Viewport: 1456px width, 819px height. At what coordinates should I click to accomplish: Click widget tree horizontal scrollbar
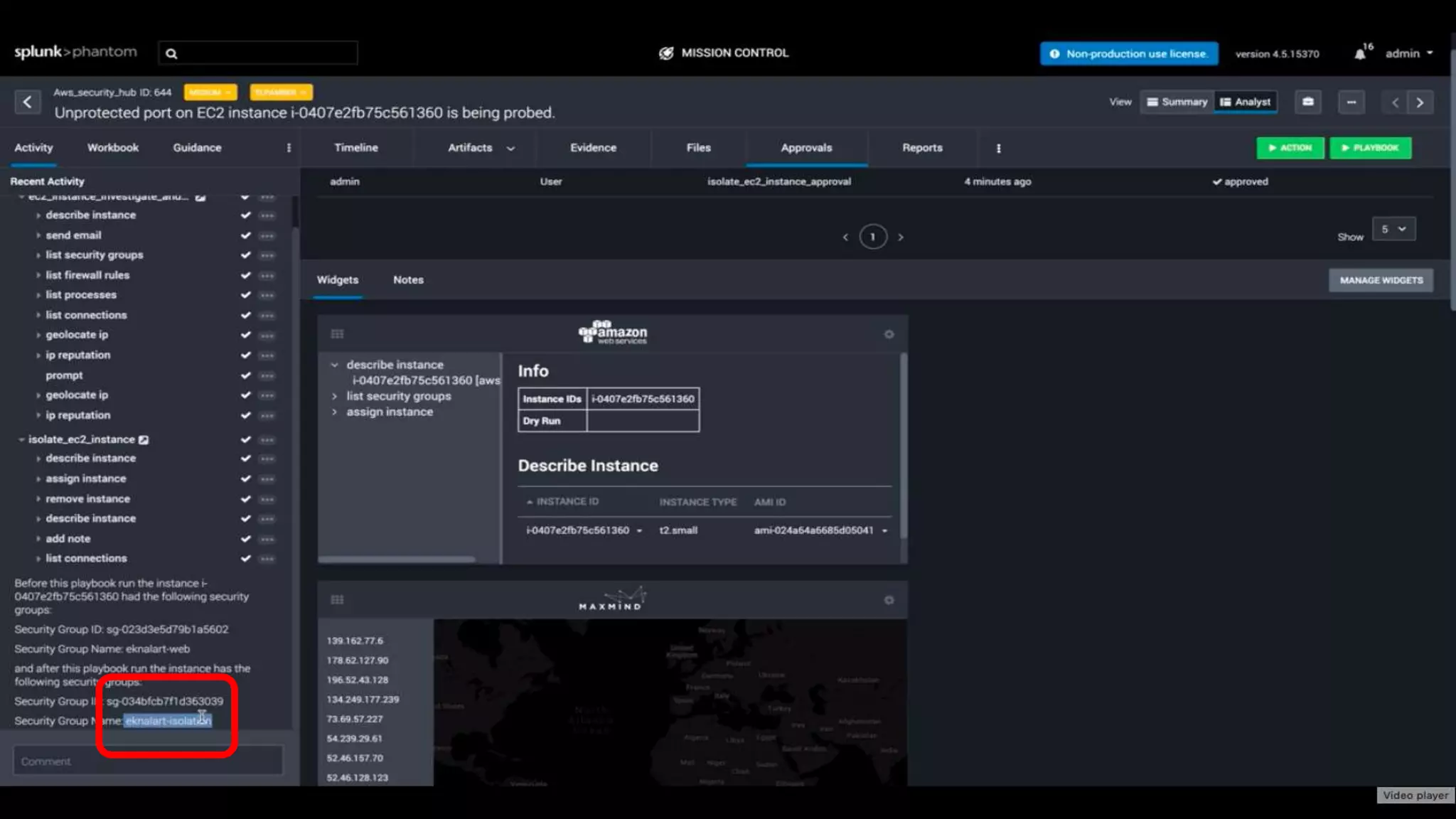[x=397, y=560]
